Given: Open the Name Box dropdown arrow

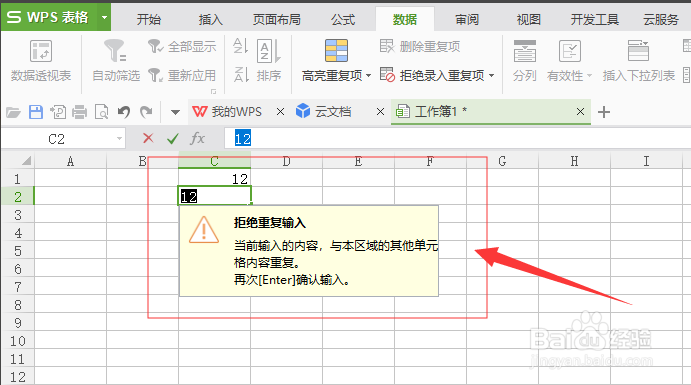Looking at the screenshot, I should 119,139.
